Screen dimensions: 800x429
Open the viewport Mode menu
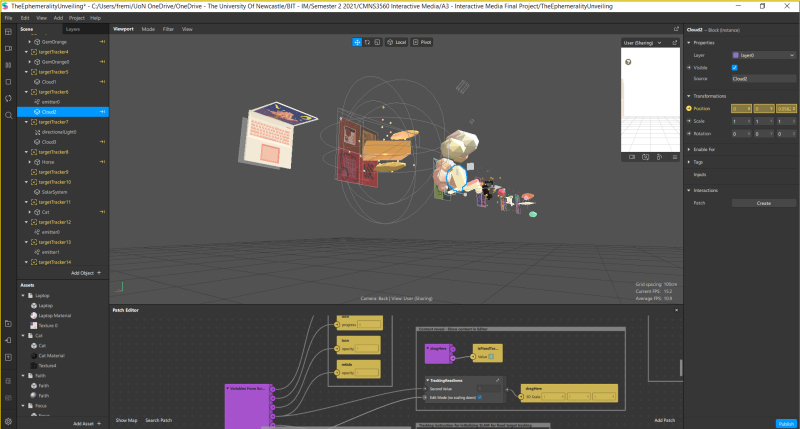click(x=148, y=29)
